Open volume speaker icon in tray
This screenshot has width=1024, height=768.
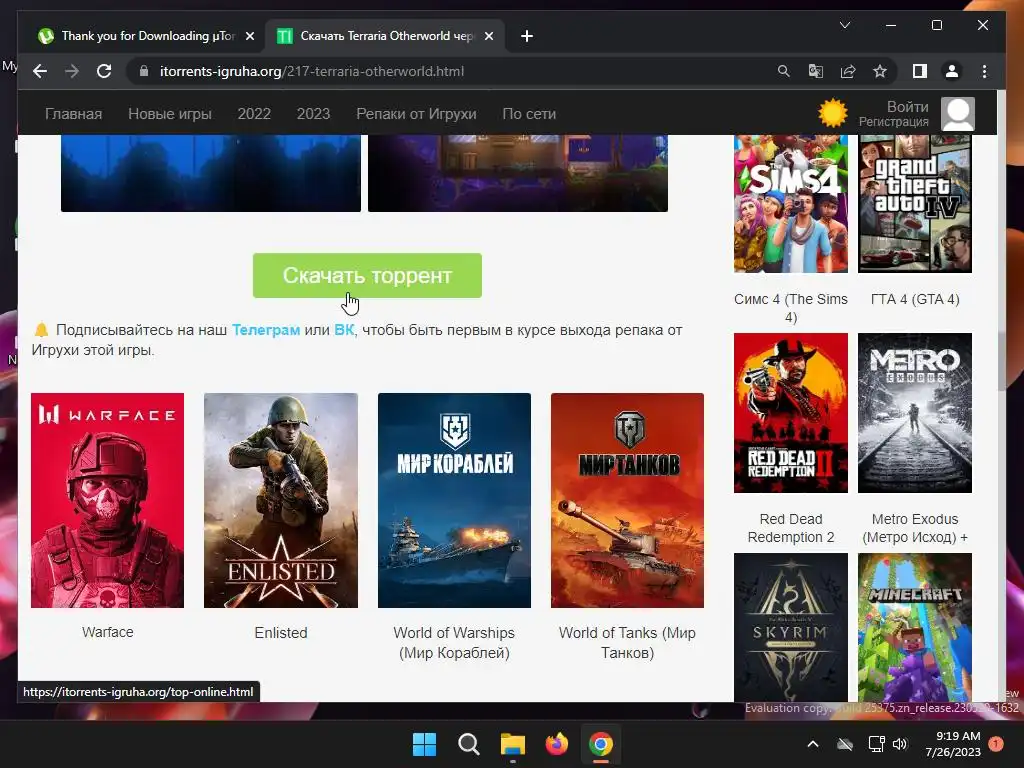click(900, 744)
